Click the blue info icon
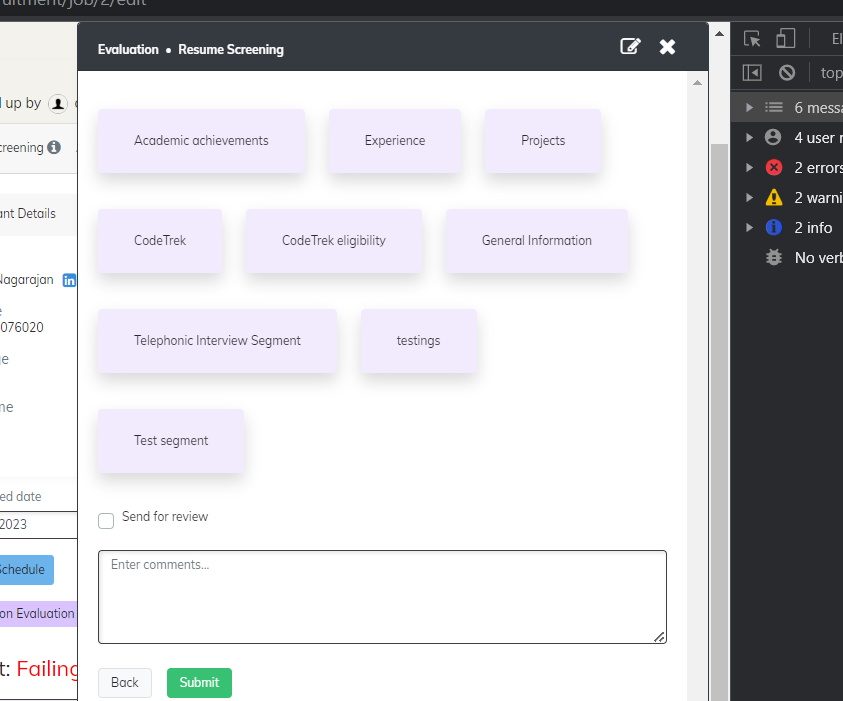This screenshot has width=843, height=701. click(x=774, y=228)
